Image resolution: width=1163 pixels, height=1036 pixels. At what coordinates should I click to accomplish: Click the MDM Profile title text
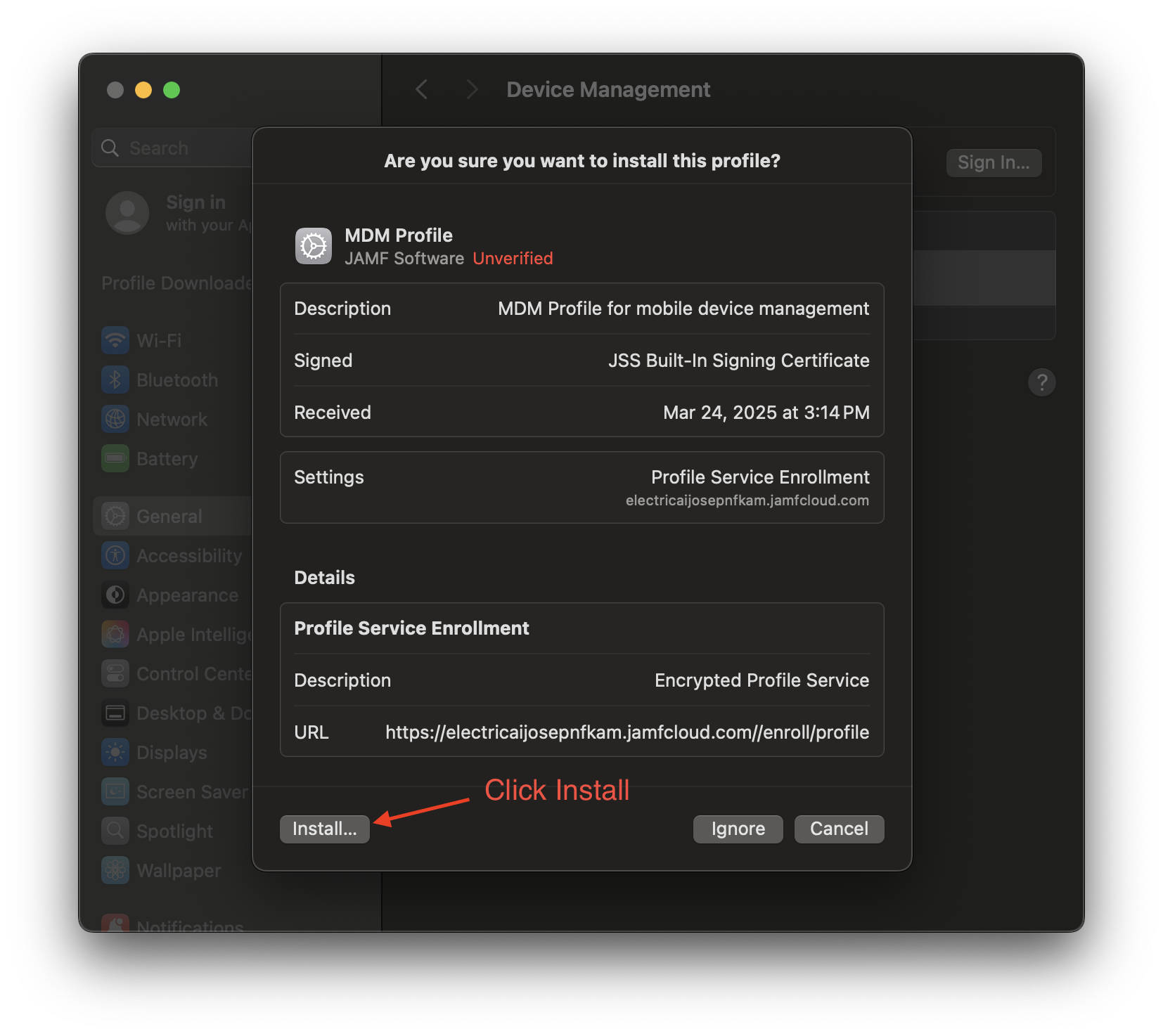point(399,235)
